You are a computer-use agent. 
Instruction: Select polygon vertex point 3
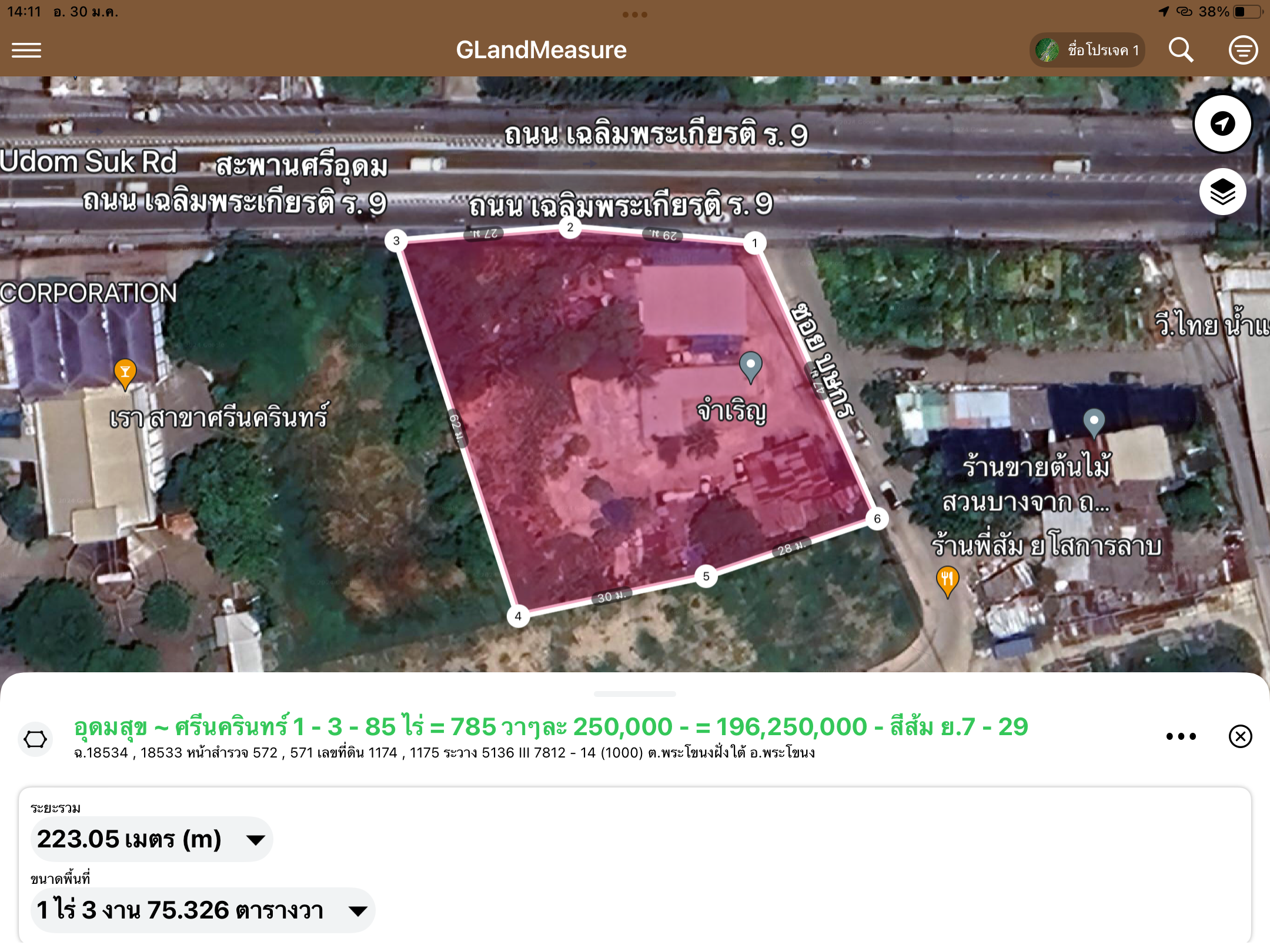tap(396, 240)
